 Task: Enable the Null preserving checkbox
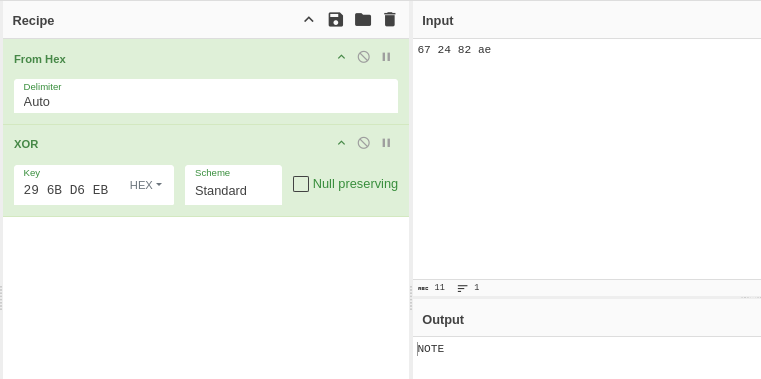301,184
